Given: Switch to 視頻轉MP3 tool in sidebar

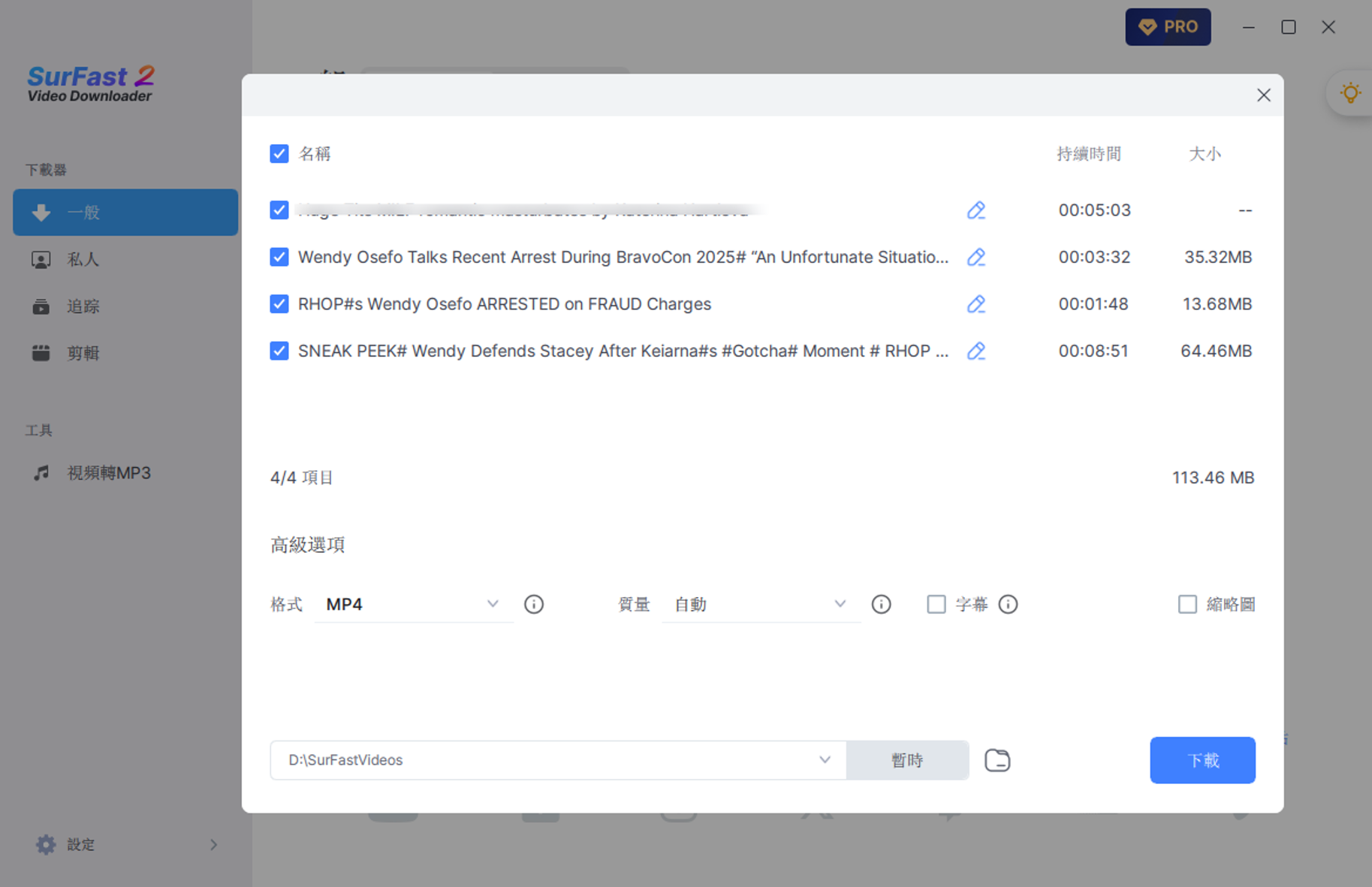Looking at the screenshot, I should [x=109, y=473].
